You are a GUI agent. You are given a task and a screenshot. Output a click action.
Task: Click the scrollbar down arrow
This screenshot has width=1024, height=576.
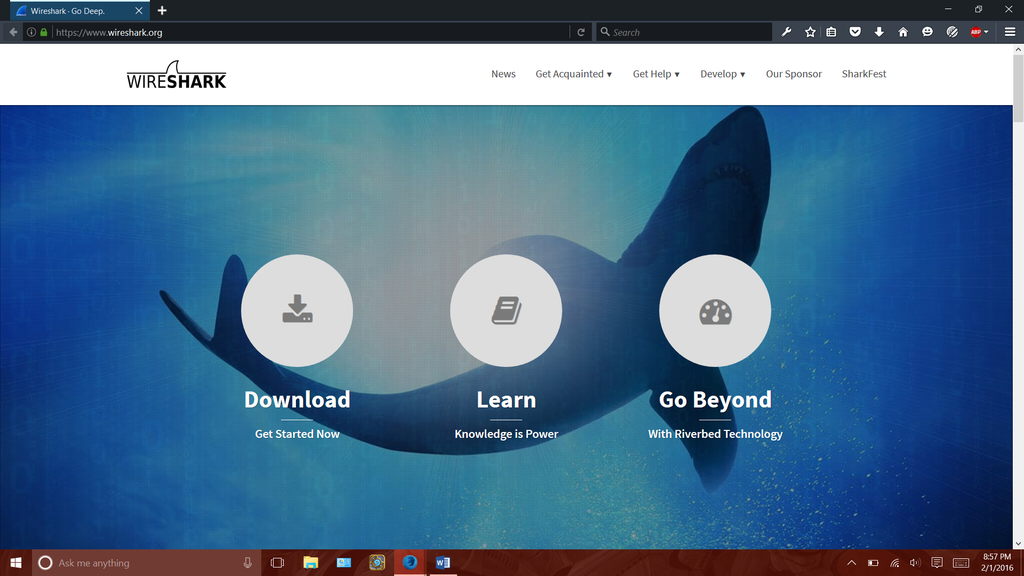click(1018, 543)
